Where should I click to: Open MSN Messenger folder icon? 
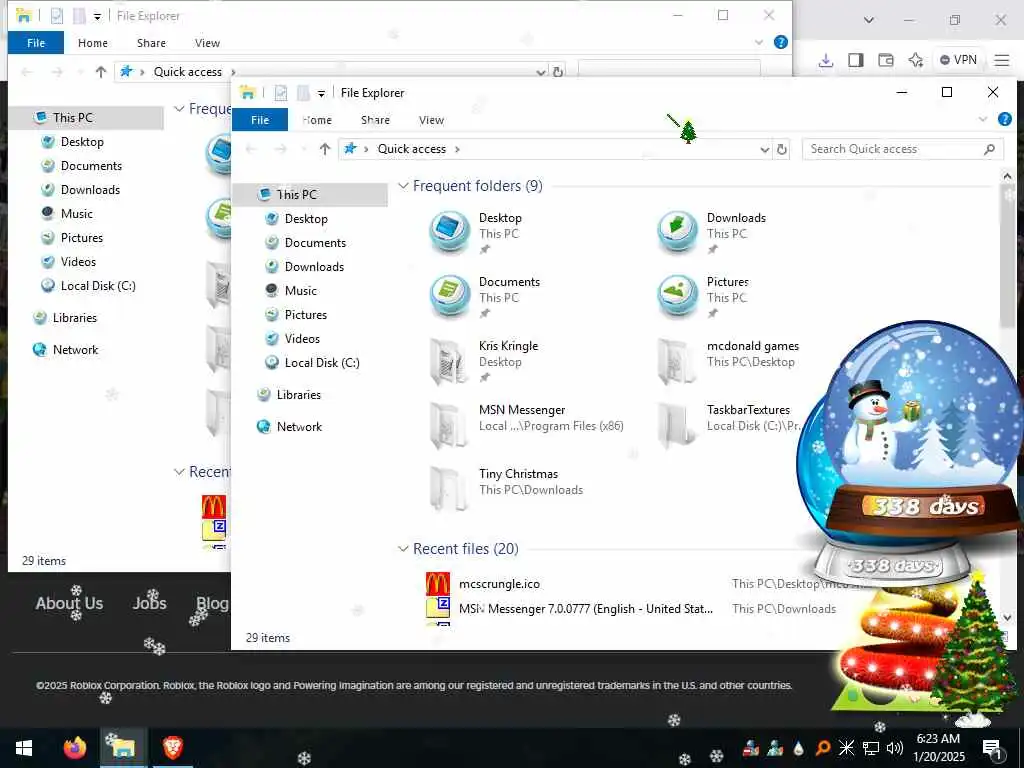pyautogui.click(x=449, y=424)
